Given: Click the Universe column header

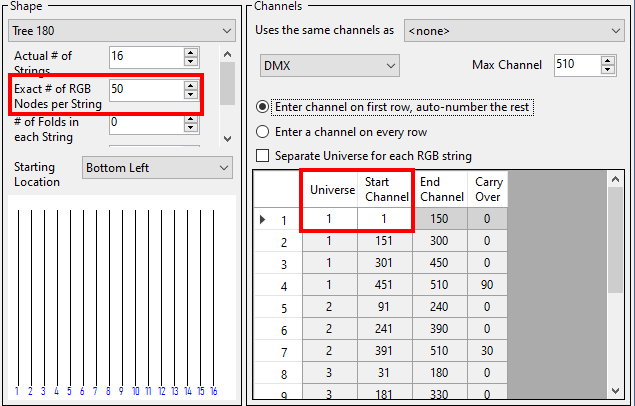Looking at the screenshot, I should (332, 189).
